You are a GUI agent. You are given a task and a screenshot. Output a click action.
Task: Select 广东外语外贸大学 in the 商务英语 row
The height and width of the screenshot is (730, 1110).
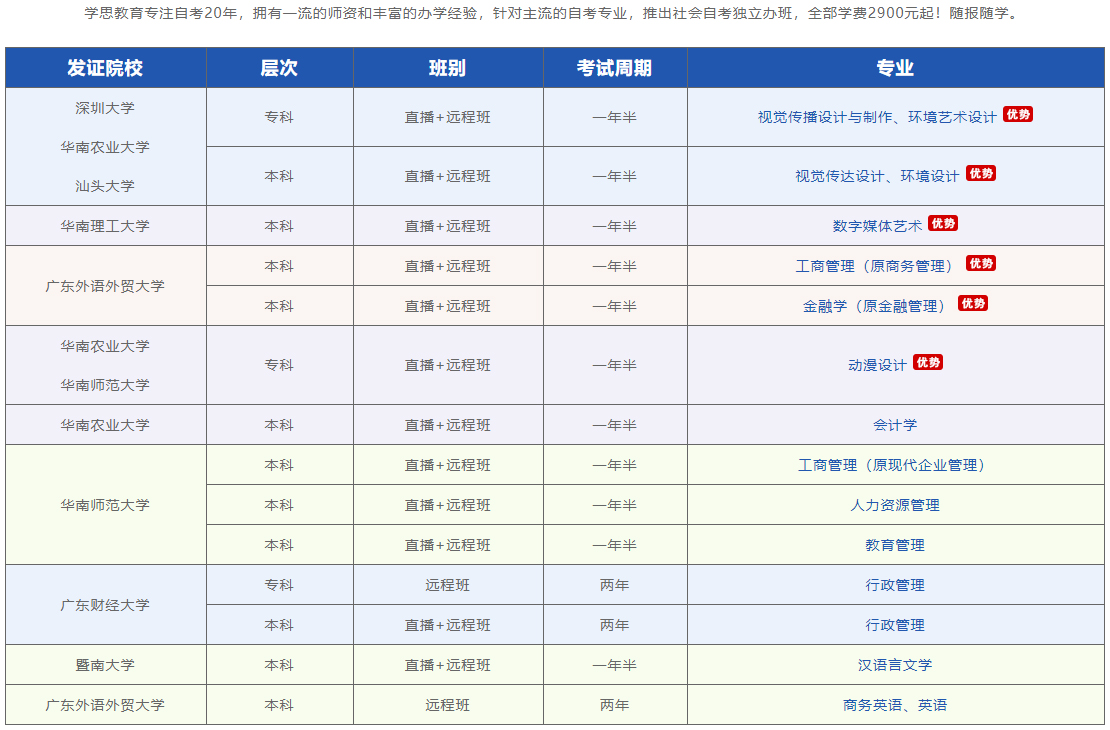(x=105, y=705)
